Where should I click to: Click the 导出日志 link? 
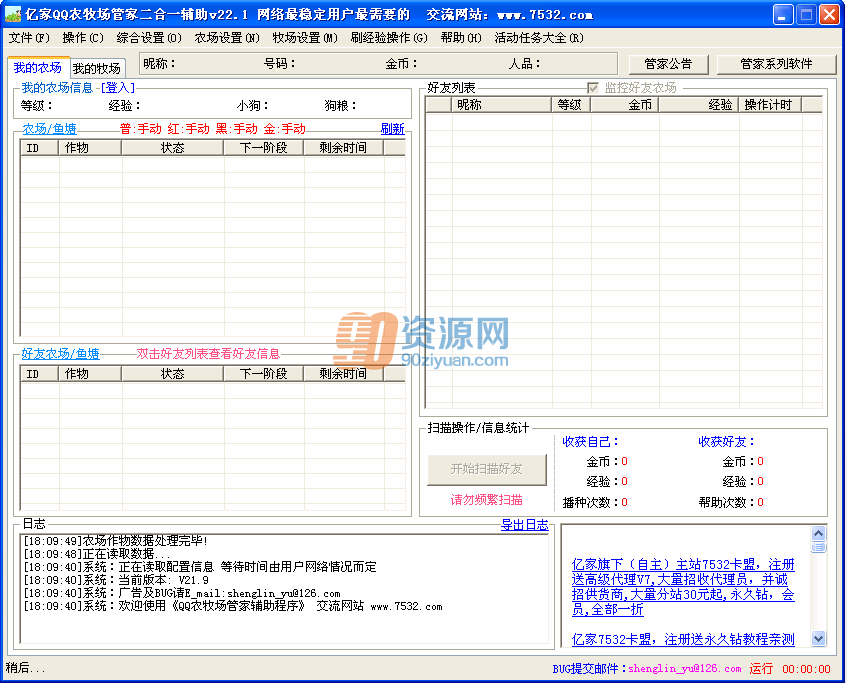click(525, 525)
